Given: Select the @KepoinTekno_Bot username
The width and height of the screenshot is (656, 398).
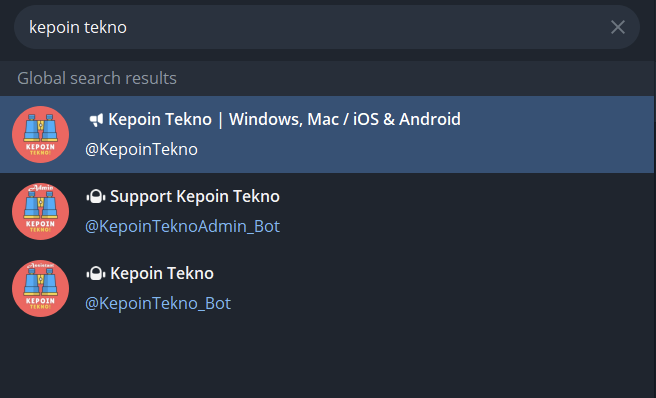Looking at the screenshot, I should coord(158,303).
